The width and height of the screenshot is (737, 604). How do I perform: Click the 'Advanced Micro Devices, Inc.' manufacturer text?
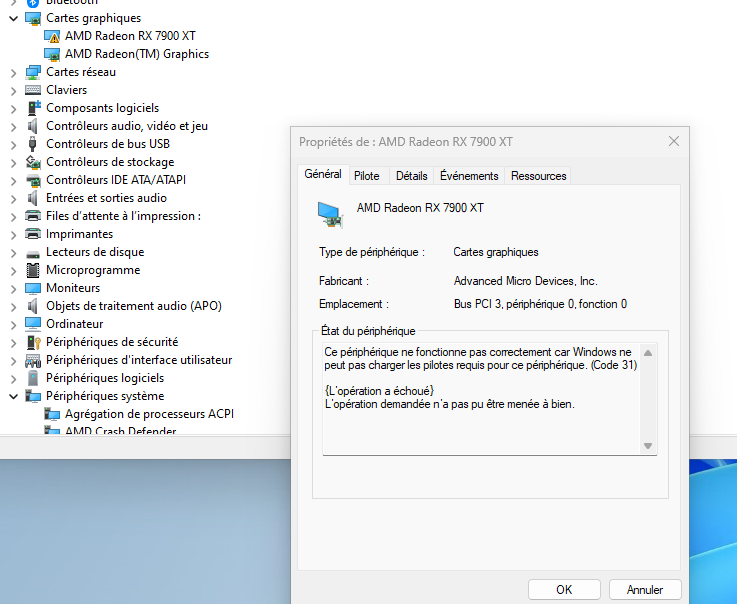click(x=525, y=281)
